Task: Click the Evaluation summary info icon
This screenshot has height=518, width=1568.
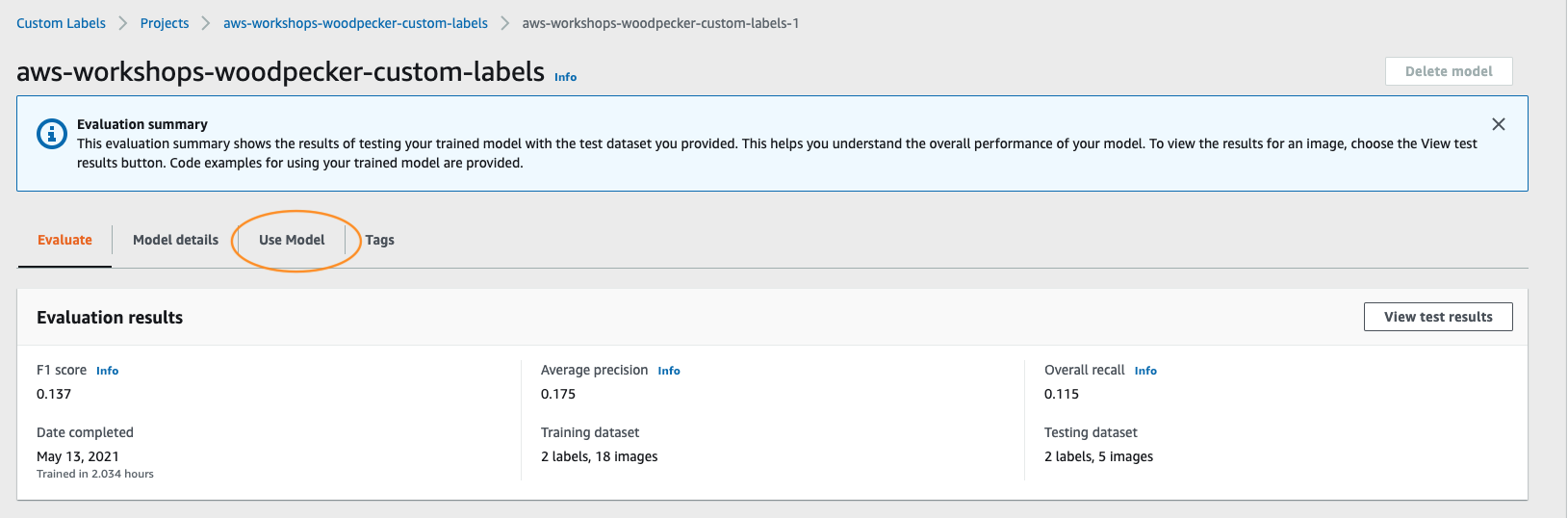Action: pos(51,134)
